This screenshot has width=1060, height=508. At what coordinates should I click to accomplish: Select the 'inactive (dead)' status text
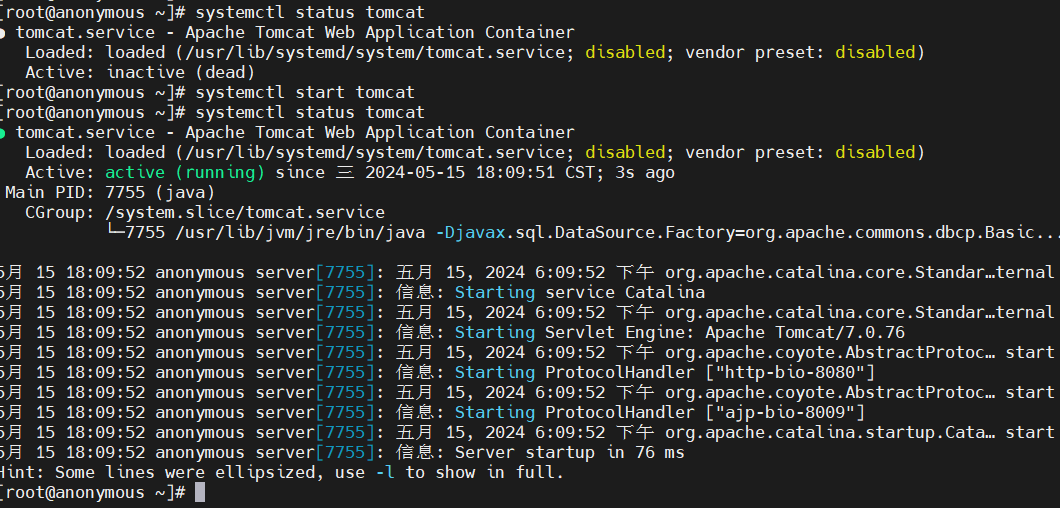point(180,72)
